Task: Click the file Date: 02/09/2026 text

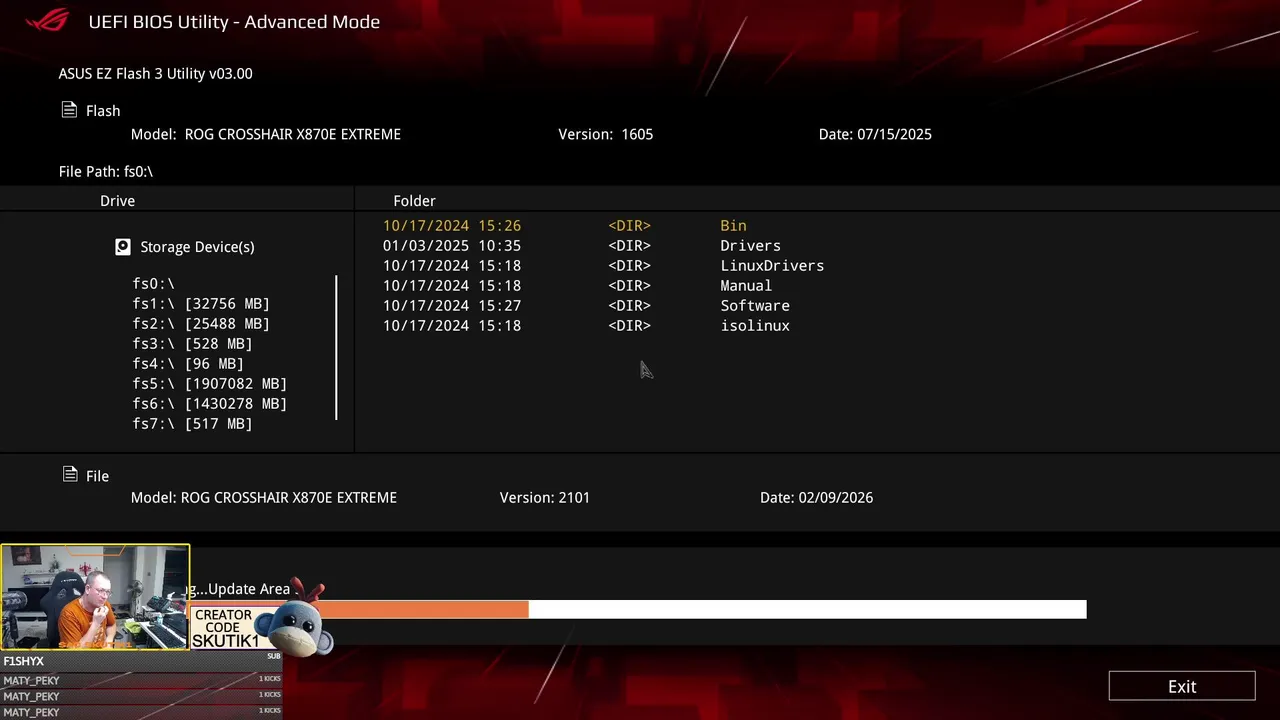Action: click(x=816, y=497)
